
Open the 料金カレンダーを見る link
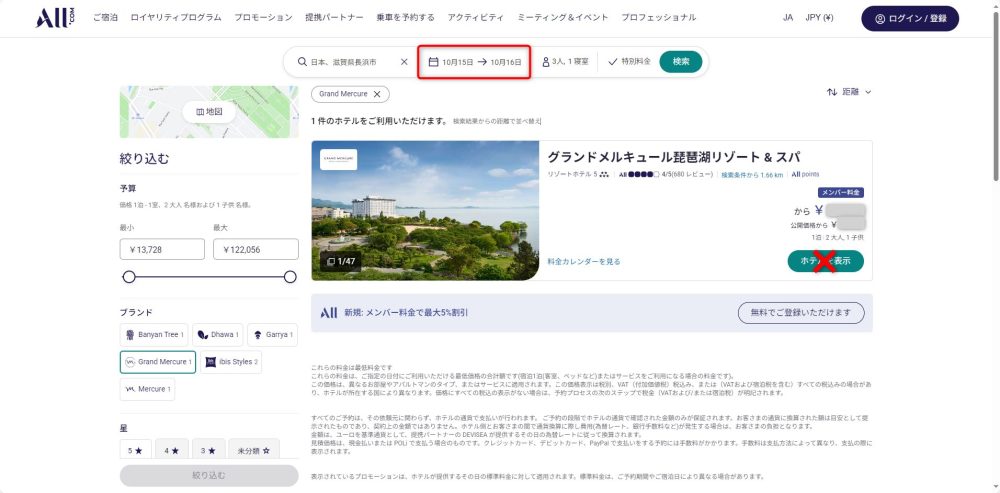(x=584, y=261)
